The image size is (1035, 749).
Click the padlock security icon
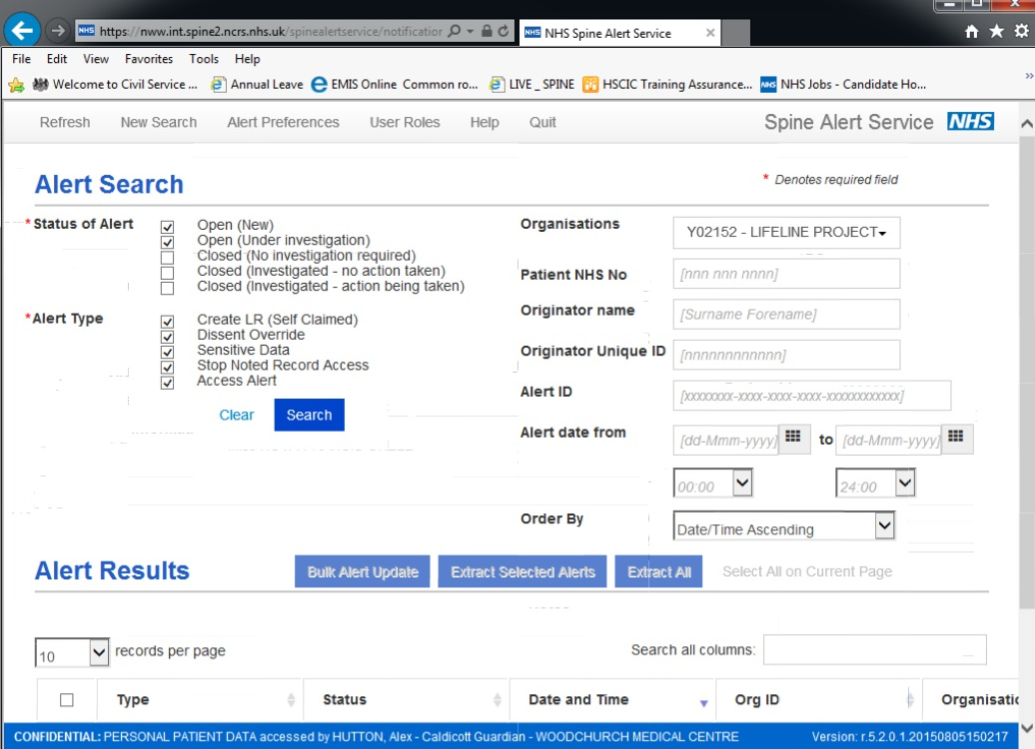(486, 31)
